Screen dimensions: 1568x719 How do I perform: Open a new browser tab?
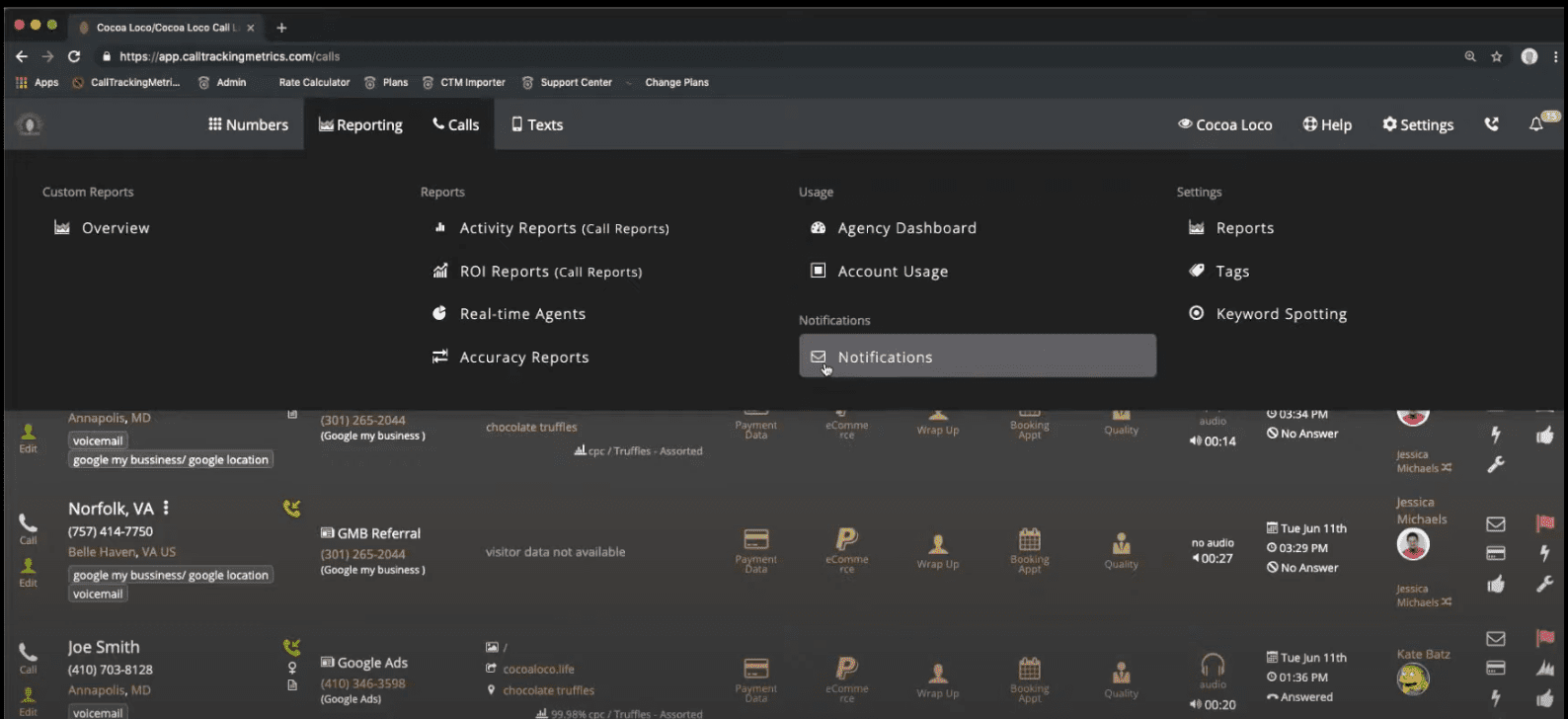[x=281, y=28]
